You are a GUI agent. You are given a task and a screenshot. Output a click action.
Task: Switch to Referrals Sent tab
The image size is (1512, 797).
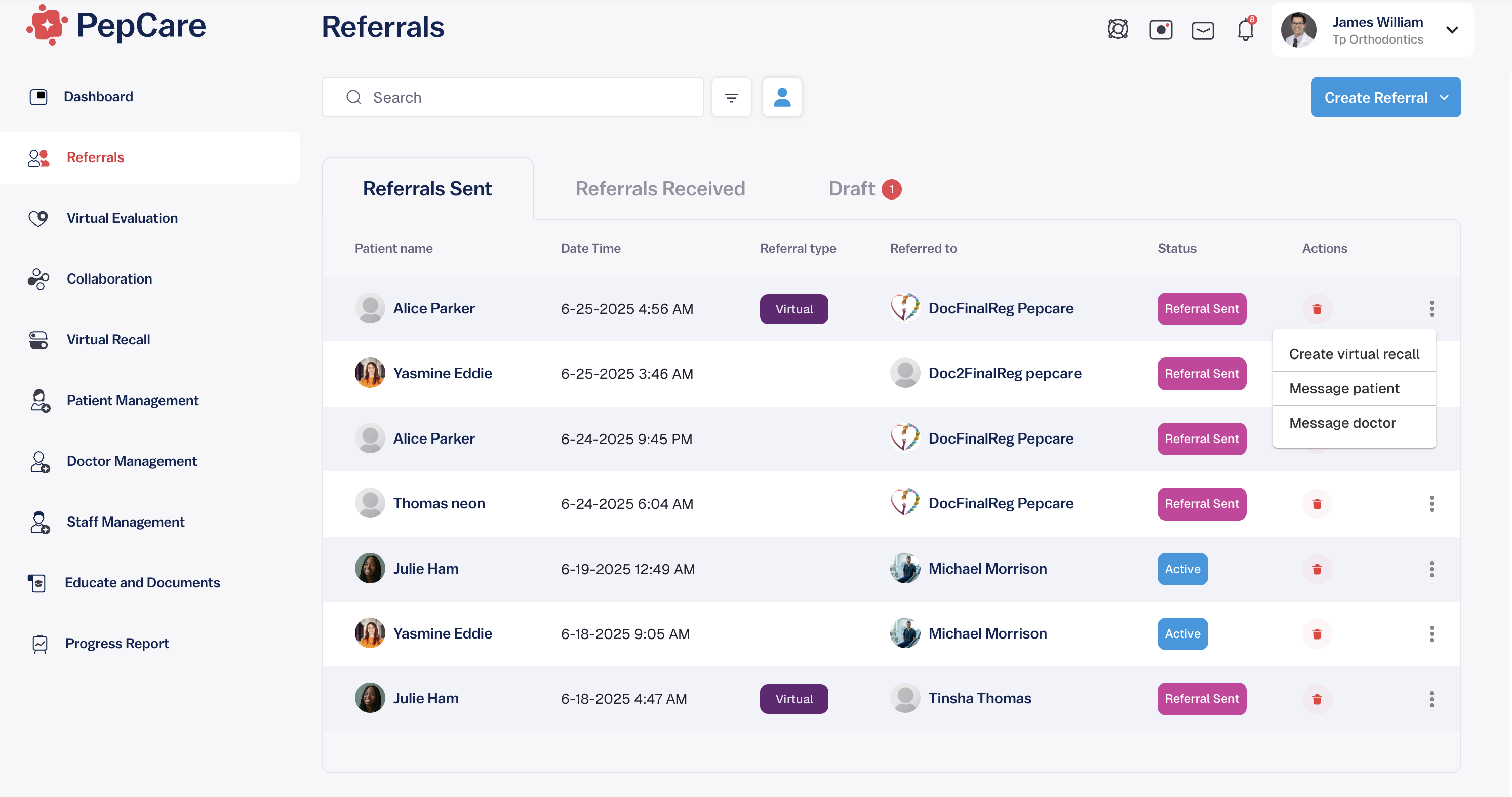click(x=427, y=189)
